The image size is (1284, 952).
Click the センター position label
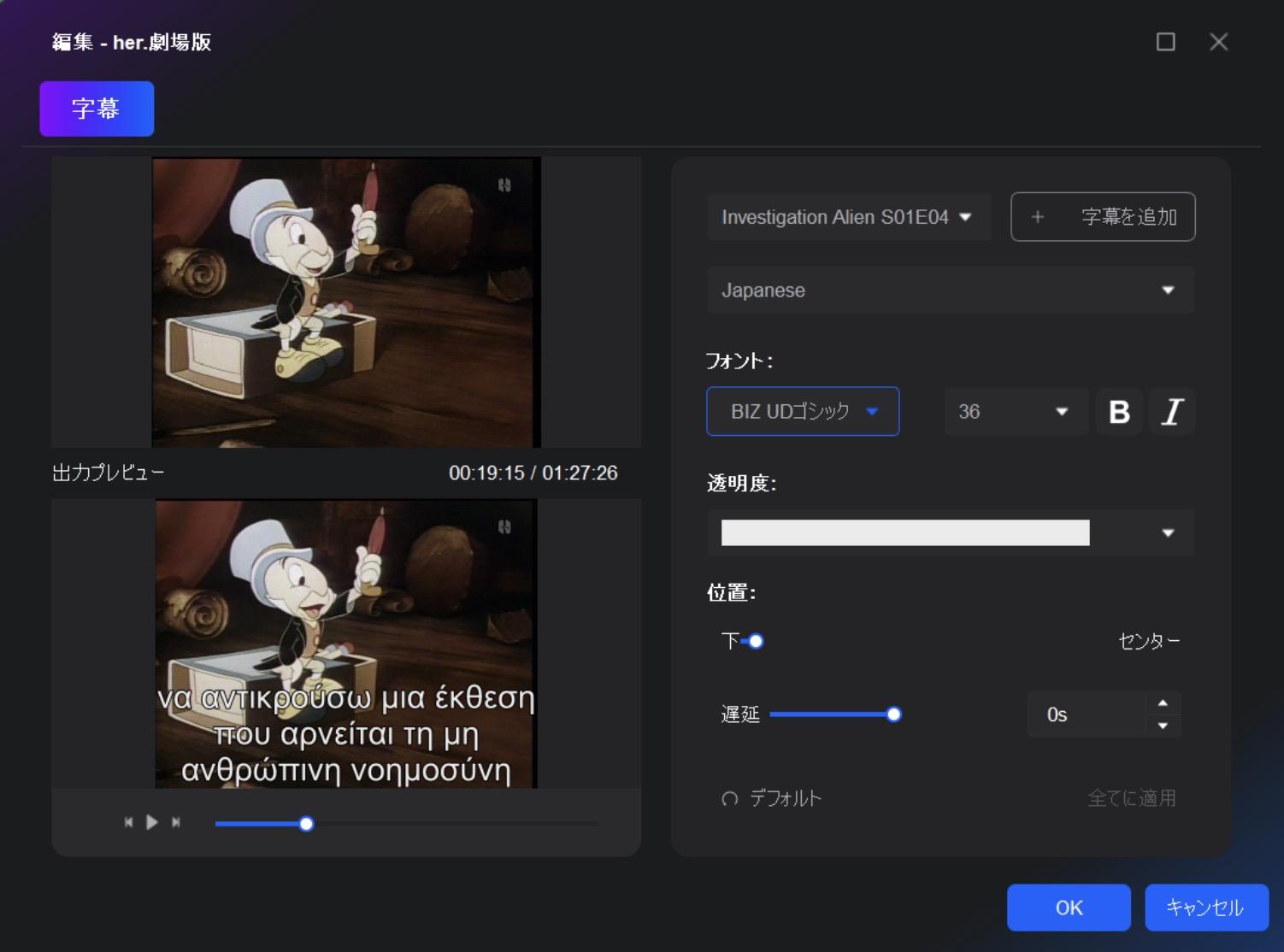[1149, 641]
